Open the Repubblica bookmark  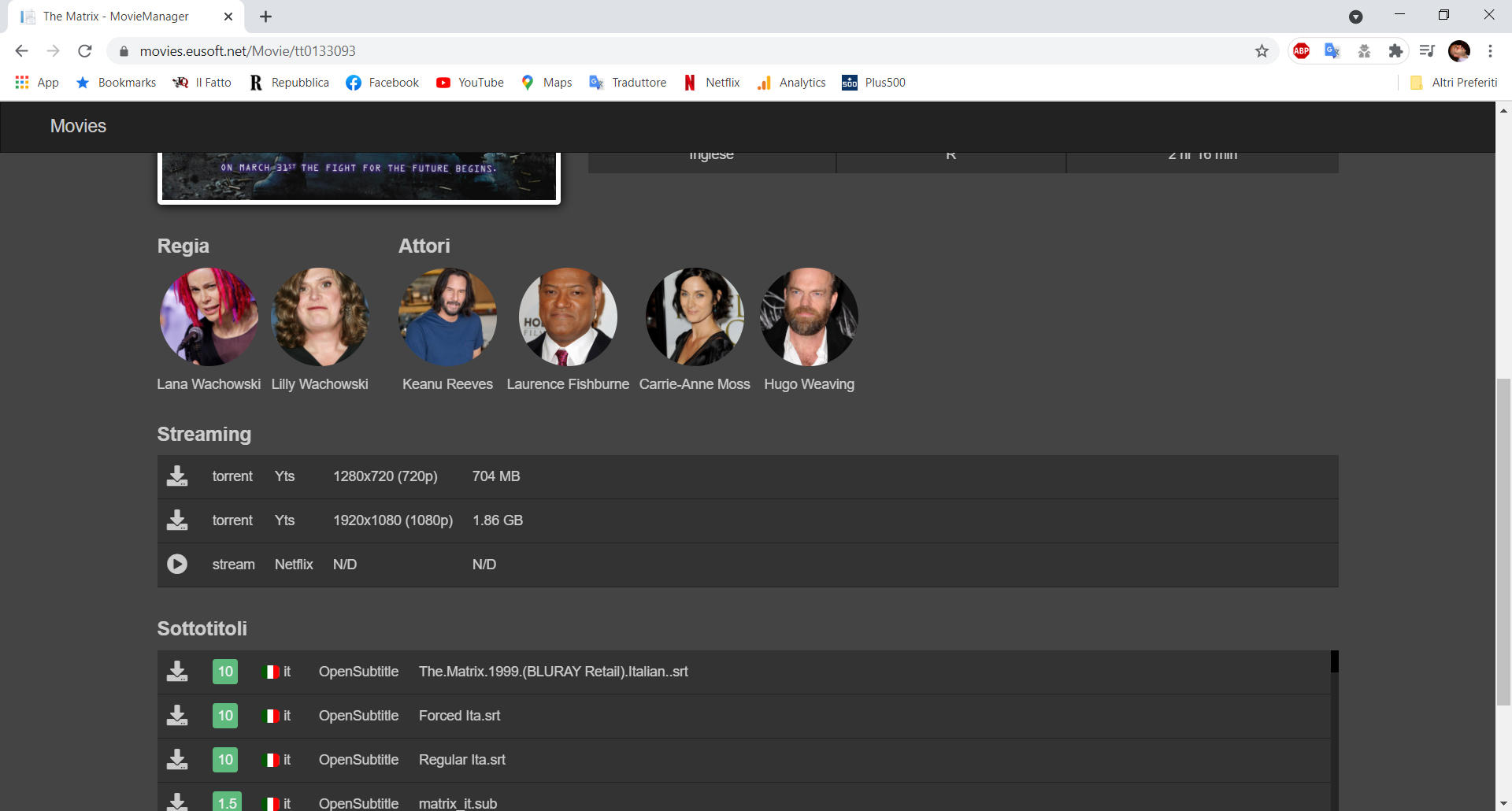click(x=289, y=83)
